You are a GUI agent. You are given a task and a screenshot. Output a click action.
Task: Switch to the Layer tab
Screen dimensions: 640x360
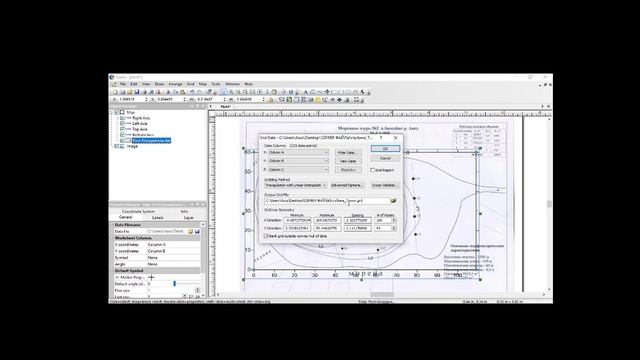(x=189, y=218)
